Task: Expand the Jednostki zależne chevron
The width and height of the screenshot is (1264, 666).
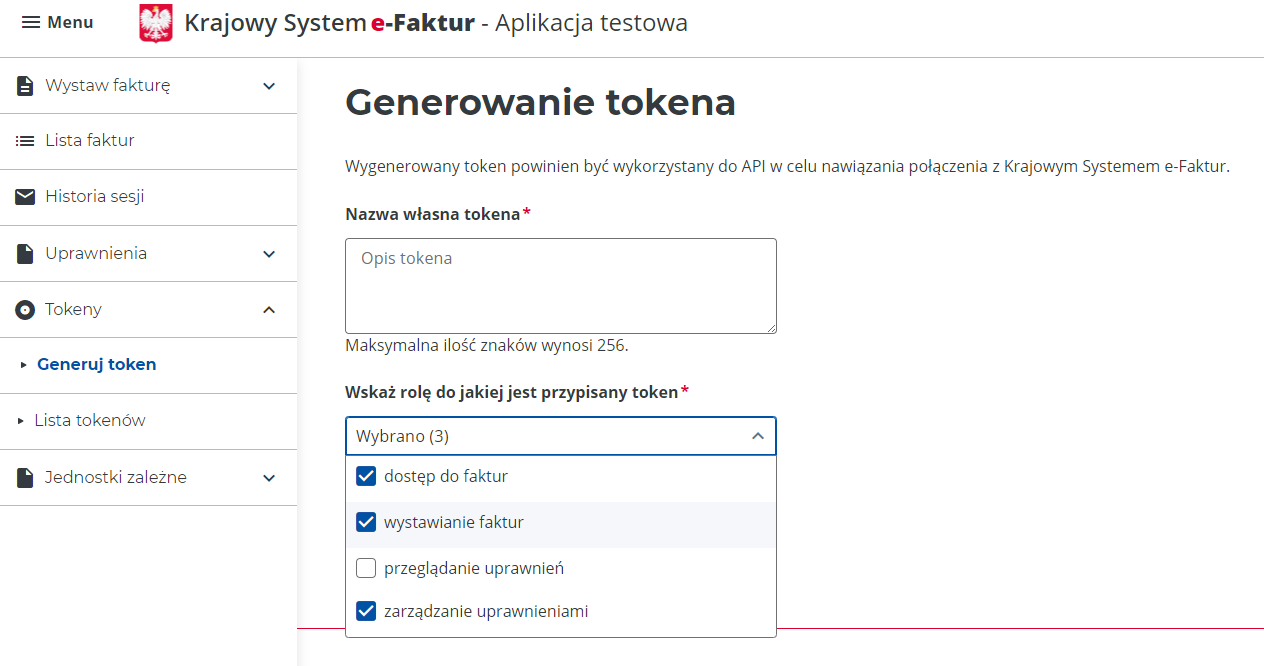Action: click(x=269, y=478)
